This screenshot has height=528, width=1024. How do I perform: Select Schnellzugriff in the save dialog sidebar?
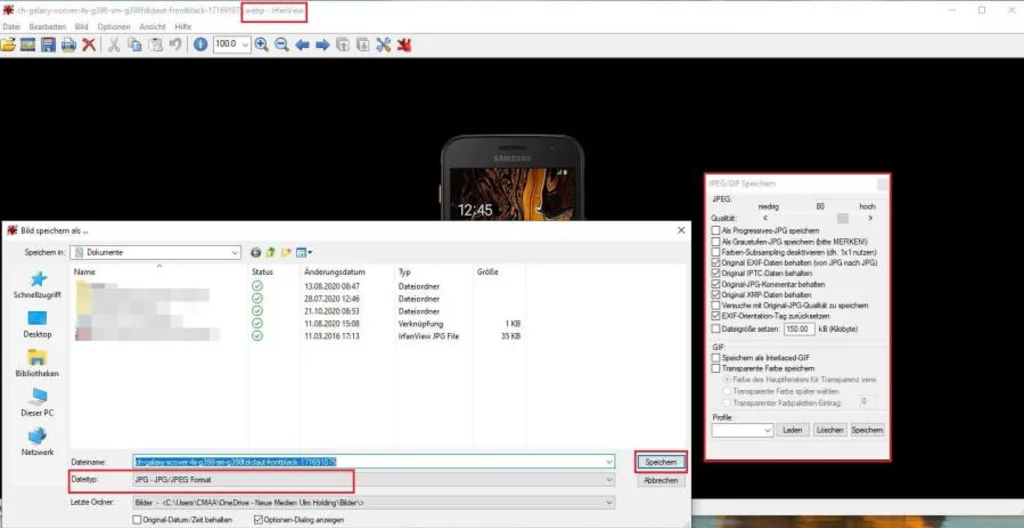pyautogui.click(x=37, y=284)
